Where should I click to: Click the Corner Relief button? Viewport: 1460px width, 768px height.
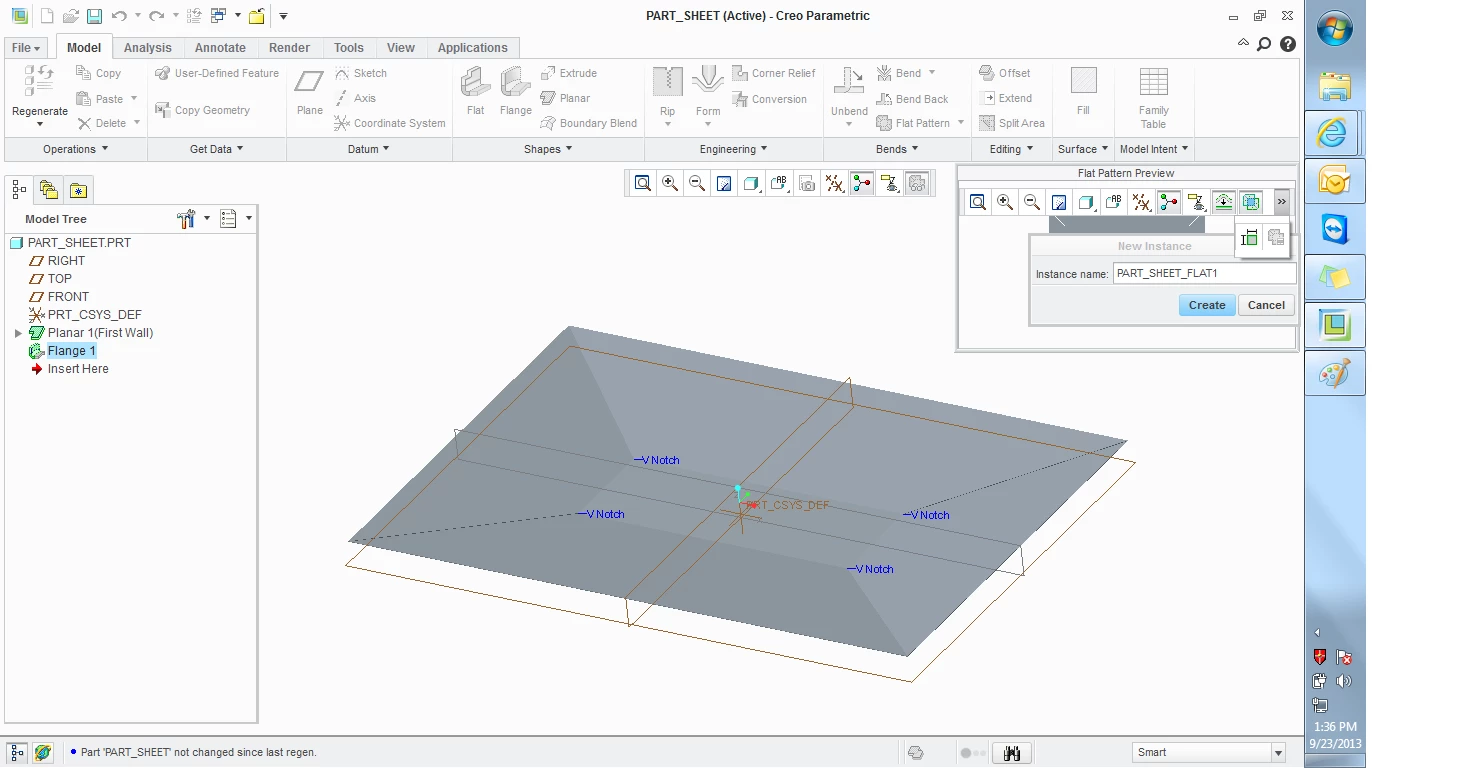(x=774, y=73)
